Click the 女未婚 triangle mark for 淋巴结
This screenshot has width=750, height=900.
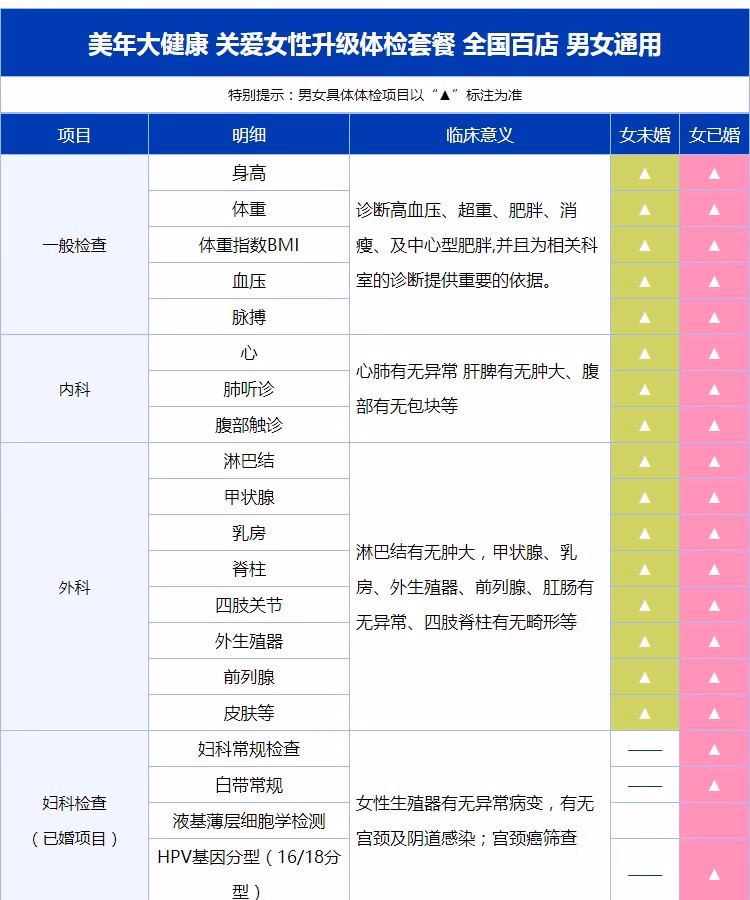644,461
